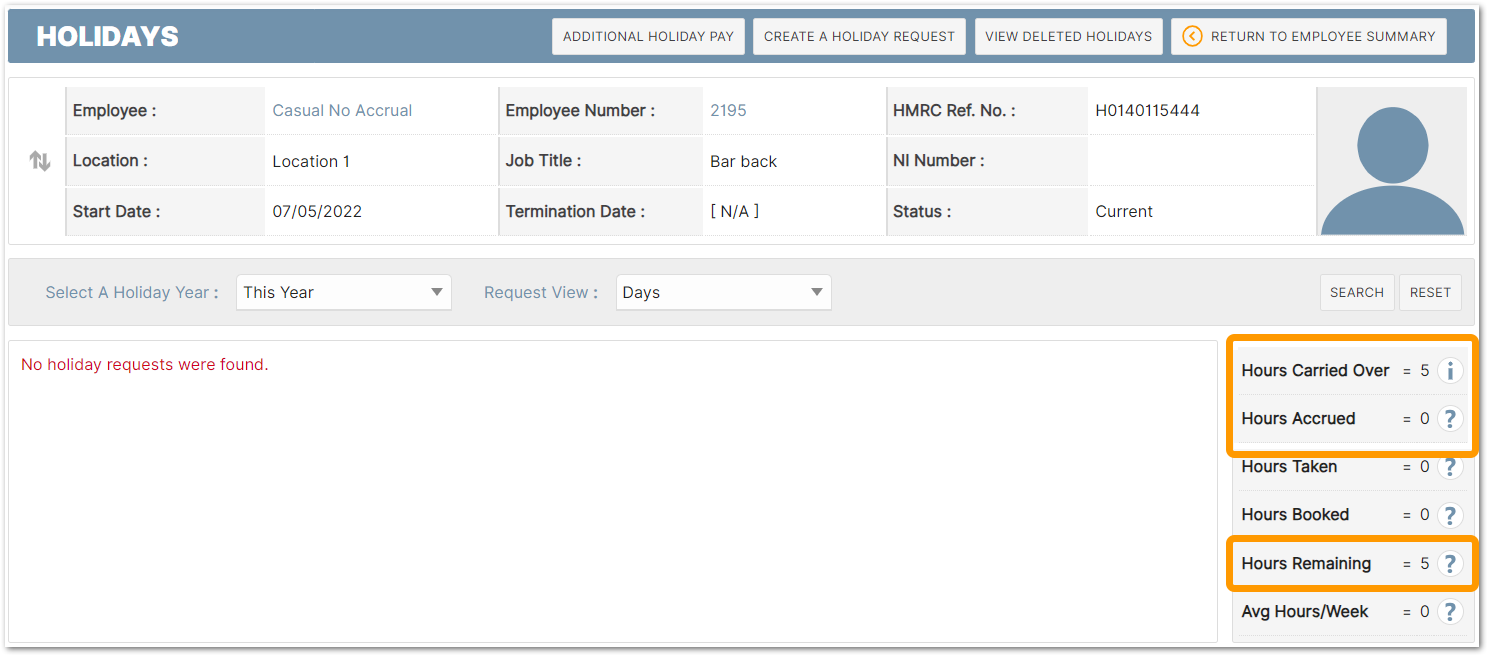Click the up-down swap arrows icon
1488x656 pixels.
click(x=40, y=161)
